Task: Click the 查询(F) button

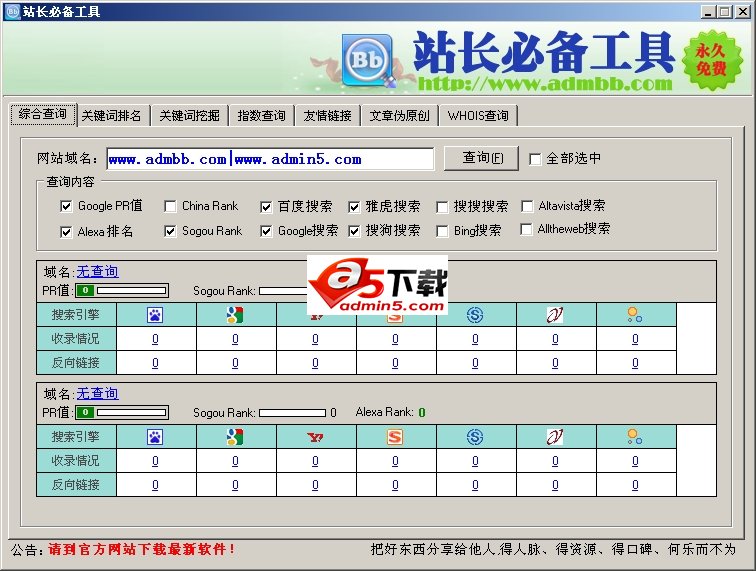Action: tap(481, 158)
